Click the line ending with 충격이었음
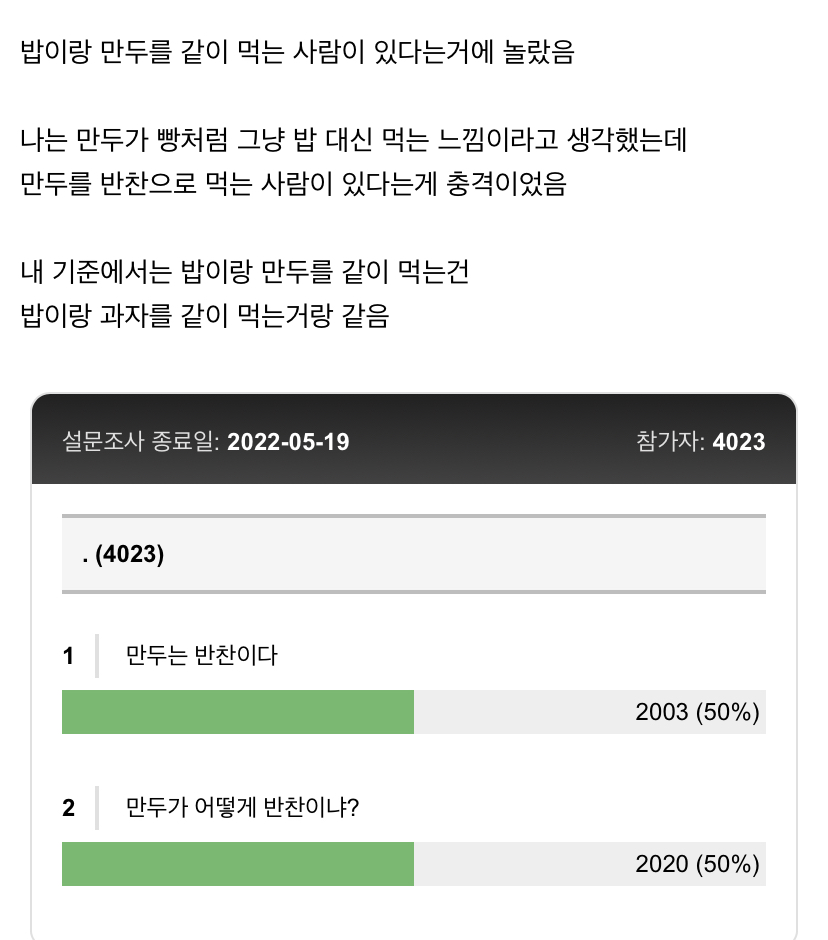828x940 pixels. tap(293, 184)
